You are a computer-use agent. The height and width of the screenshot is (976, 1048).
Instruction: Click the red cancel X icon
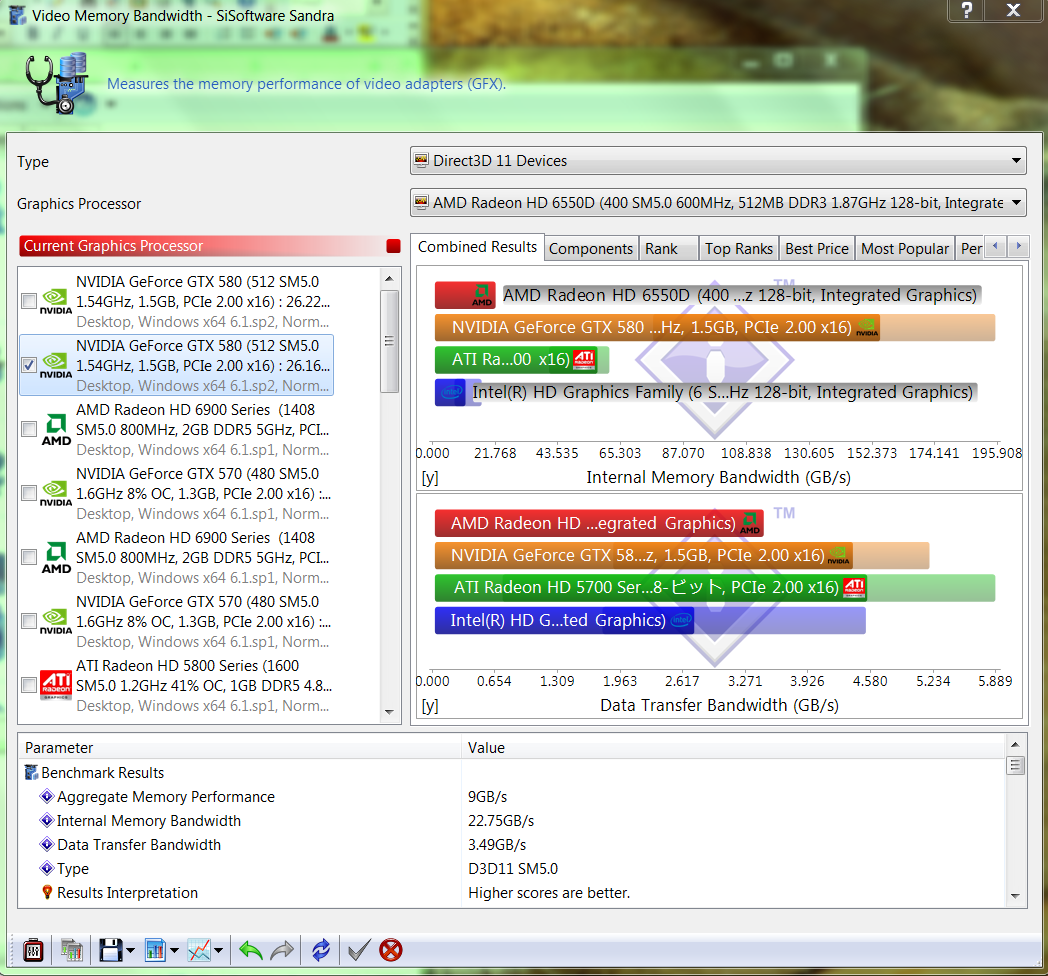390,950
